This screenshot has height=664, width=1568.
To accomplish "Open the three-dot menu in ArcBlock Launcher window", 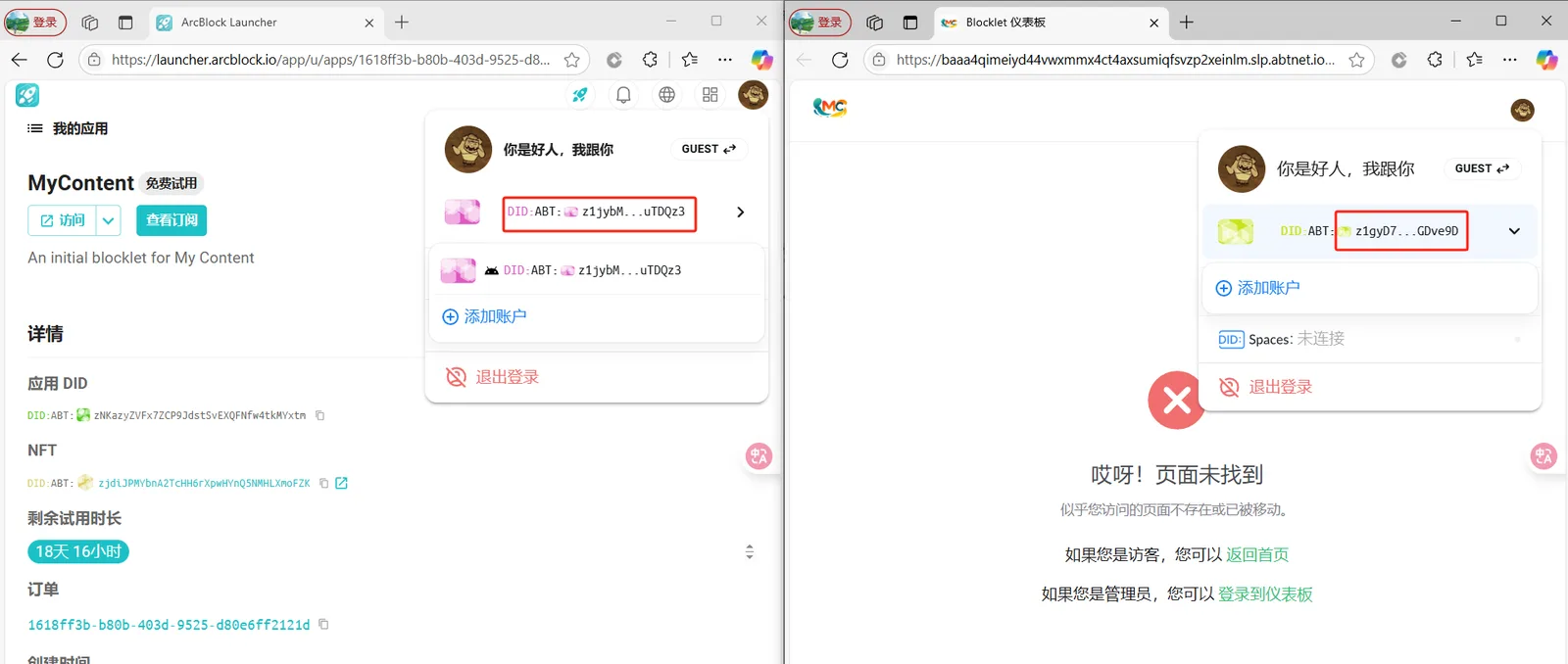I will (x=725, y=60).
